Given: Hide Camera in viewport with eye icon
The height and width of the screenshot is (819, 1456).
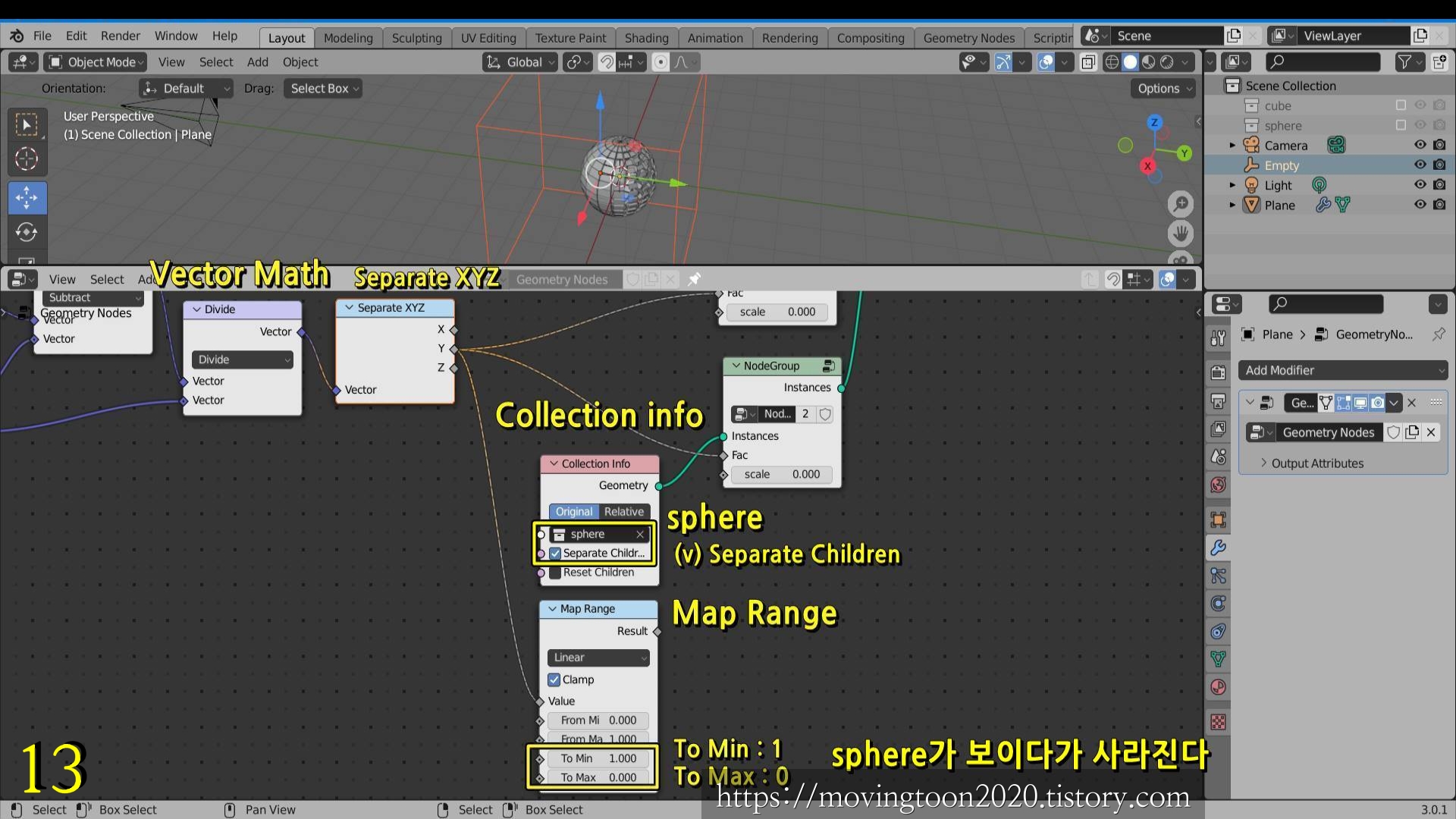Looking at the screenshot, I should [1420, 145].
